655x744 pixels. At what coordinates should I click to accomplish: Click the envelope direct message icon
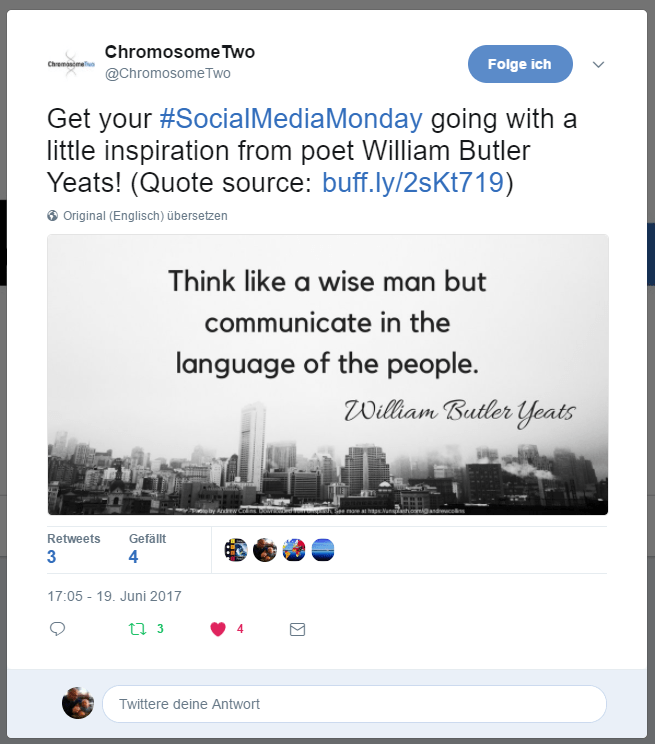[296, 629]
